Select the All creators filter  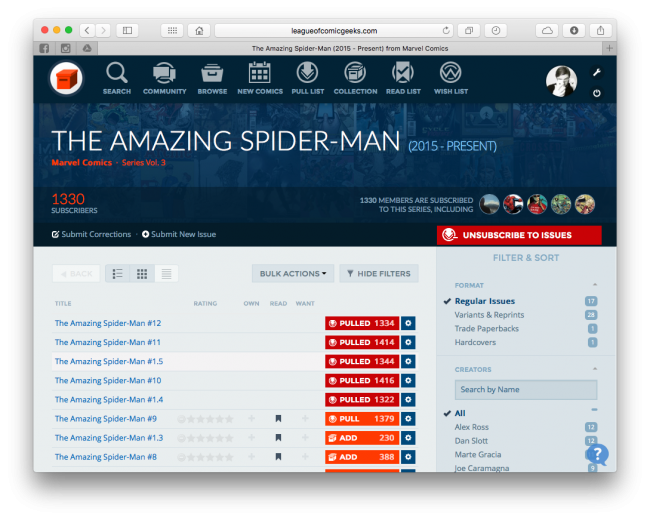(x=460, y=413)
